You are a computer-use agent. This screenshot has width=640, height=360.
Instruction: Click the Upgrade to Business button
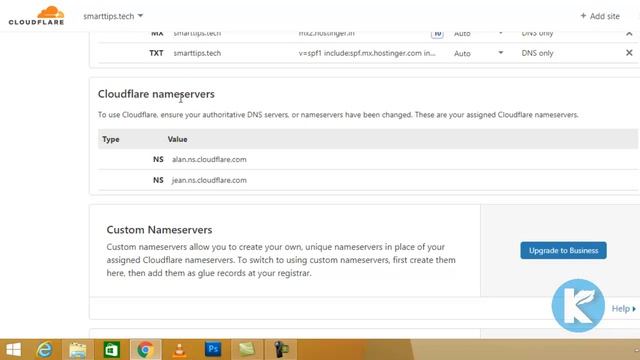pyautogui.click(x=563, y=250)
